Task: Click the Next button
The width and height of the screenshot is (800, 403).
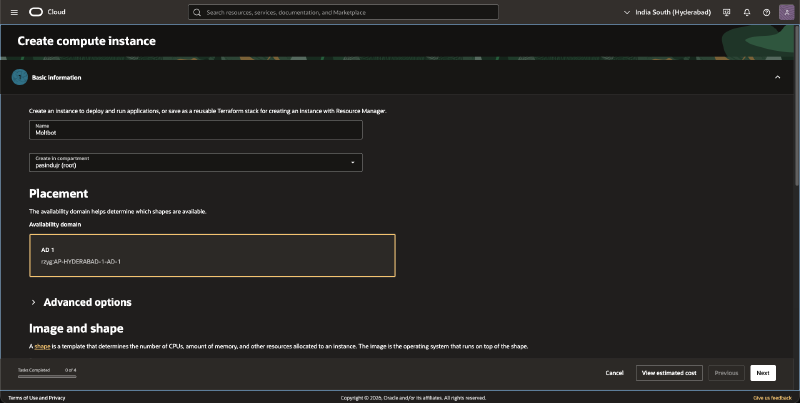Action: click(763, 373)
